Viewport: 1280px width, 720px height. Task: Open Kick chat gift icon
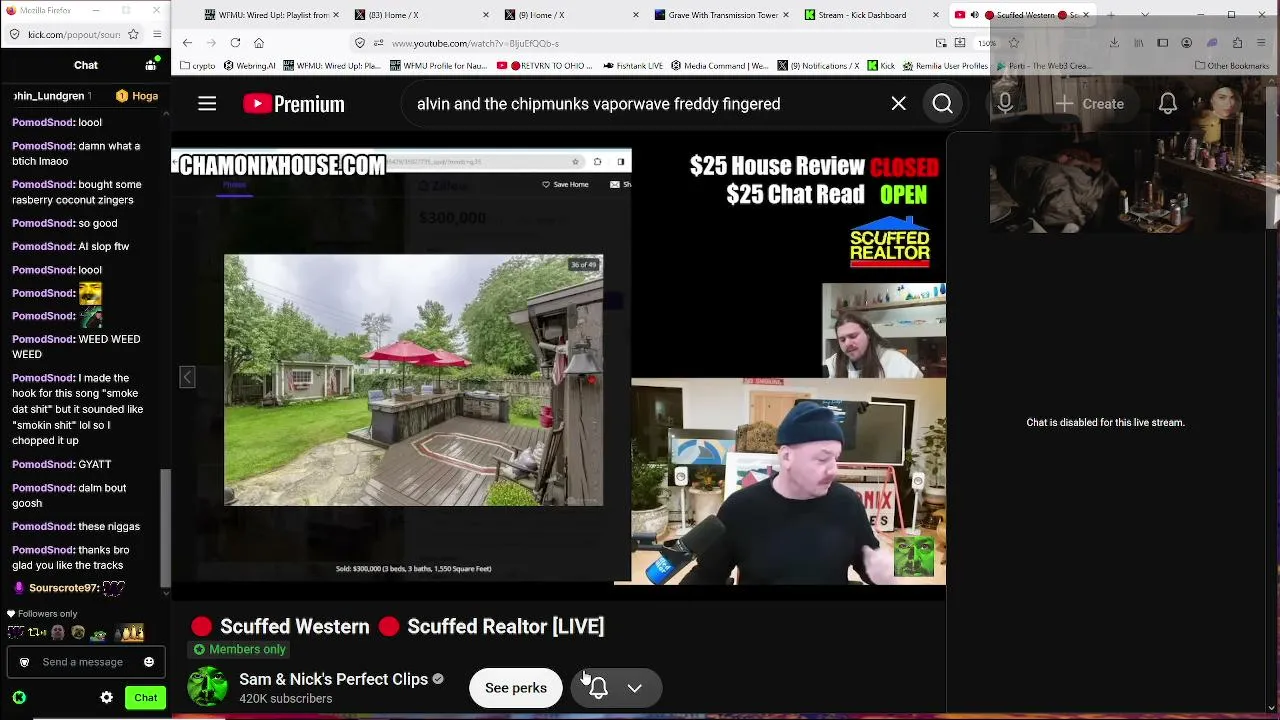pos(150,65)
